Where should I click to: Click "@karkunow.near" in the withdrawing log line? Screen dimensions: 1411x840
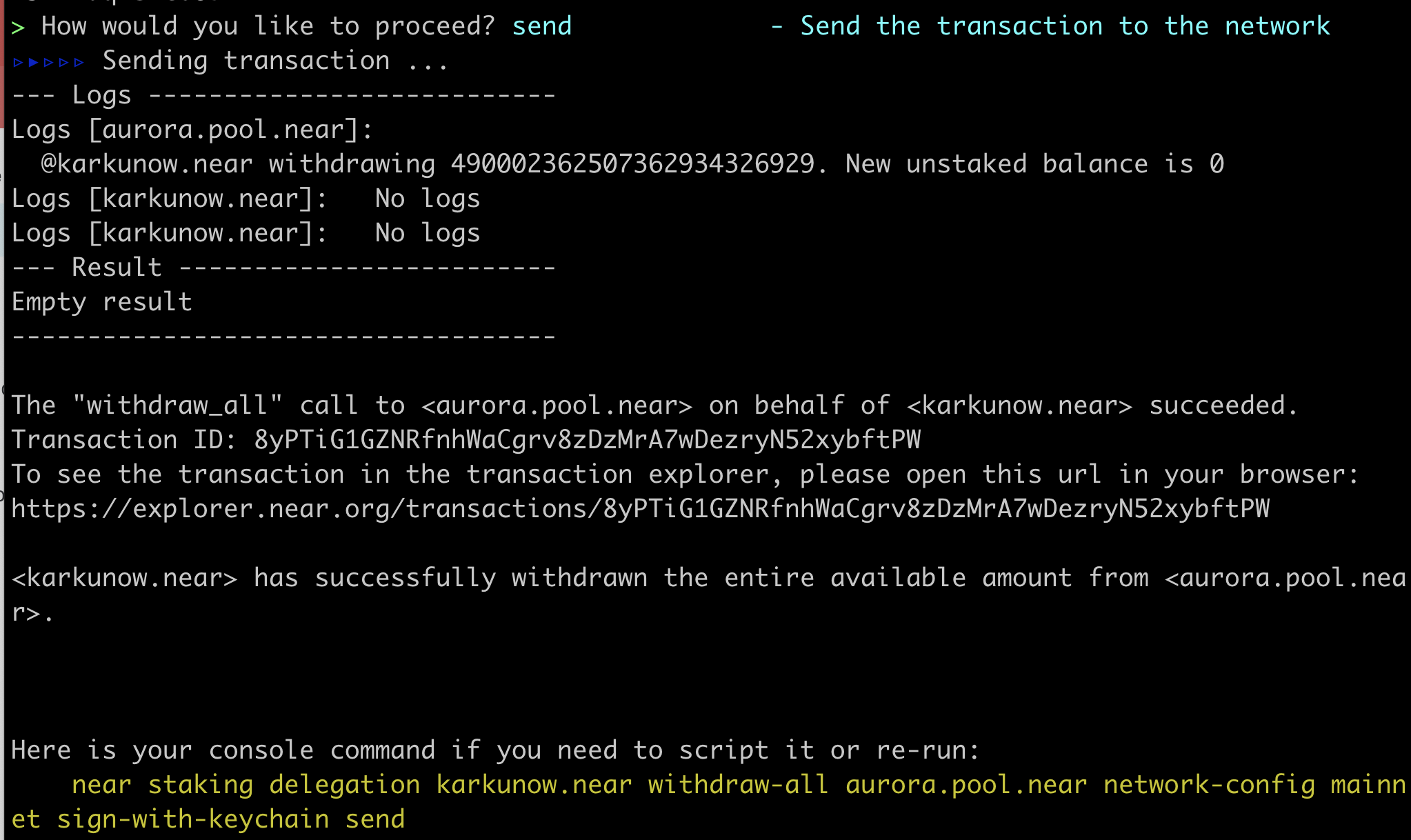click(147, 164)
